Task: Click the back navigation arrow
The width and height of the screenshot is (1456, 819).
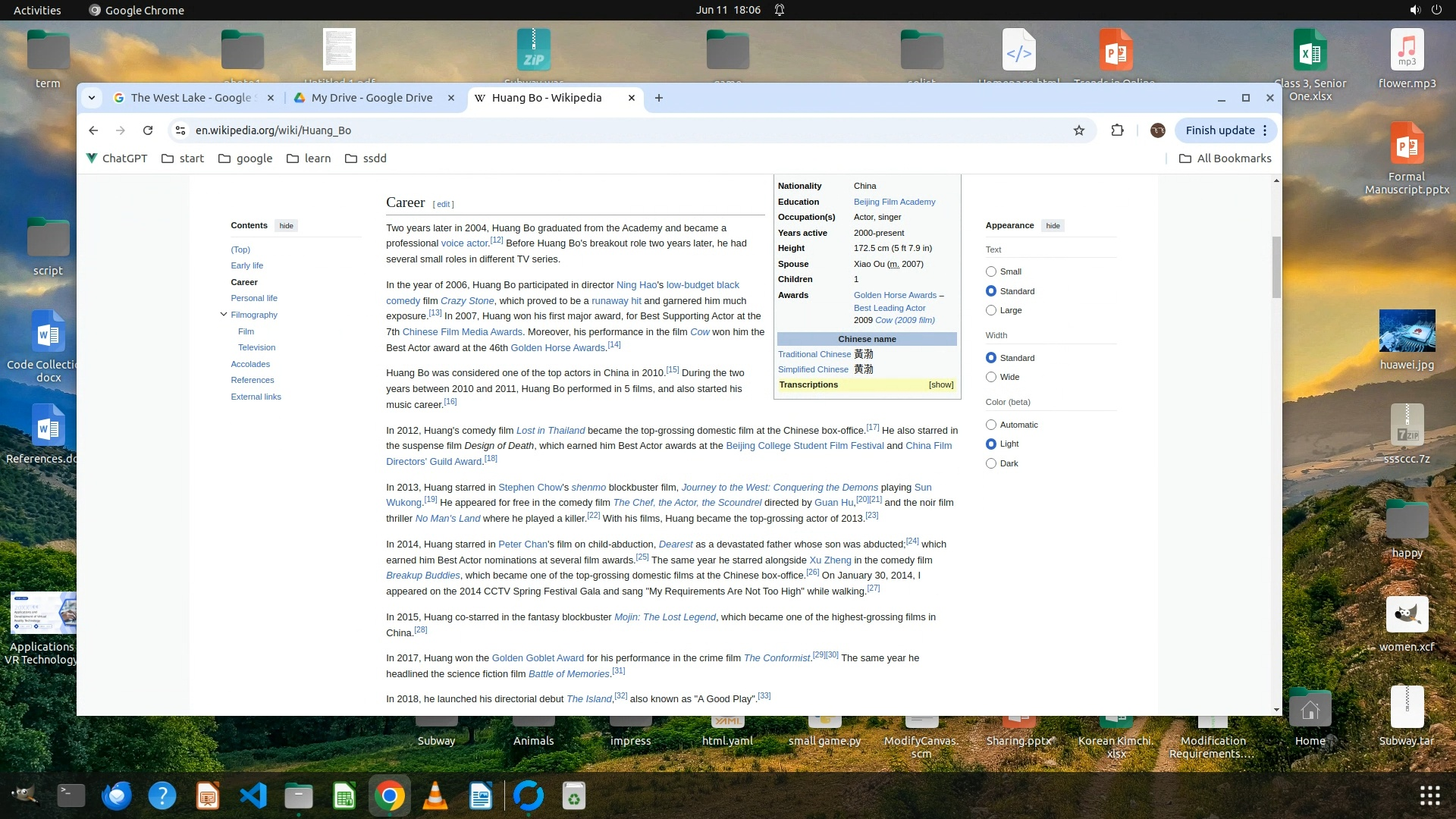Action: [93, 130]
